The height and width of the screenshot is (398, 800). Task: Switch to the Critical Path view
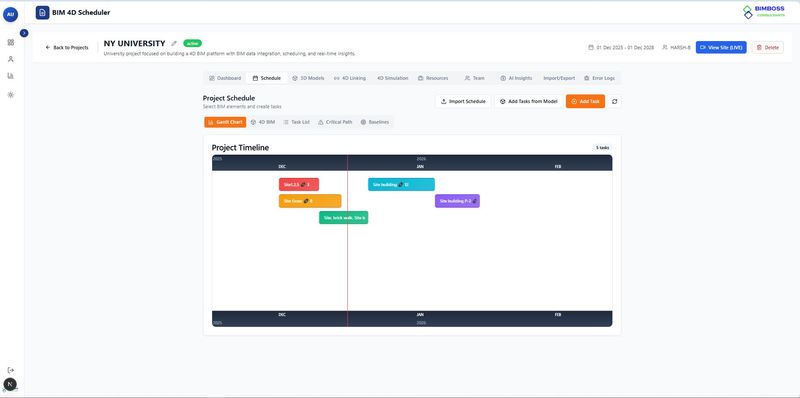335,122
